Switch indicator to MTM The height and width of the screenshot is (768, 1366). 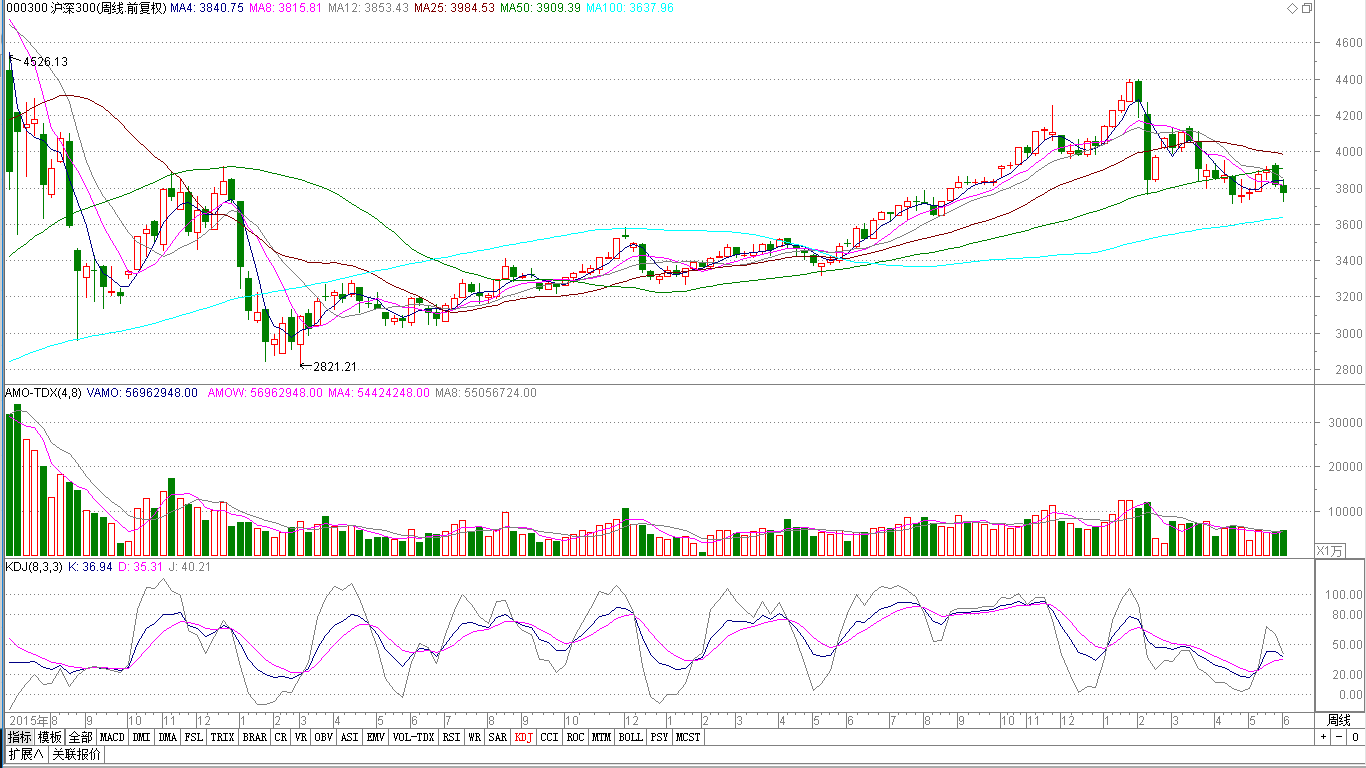point(601,737)
